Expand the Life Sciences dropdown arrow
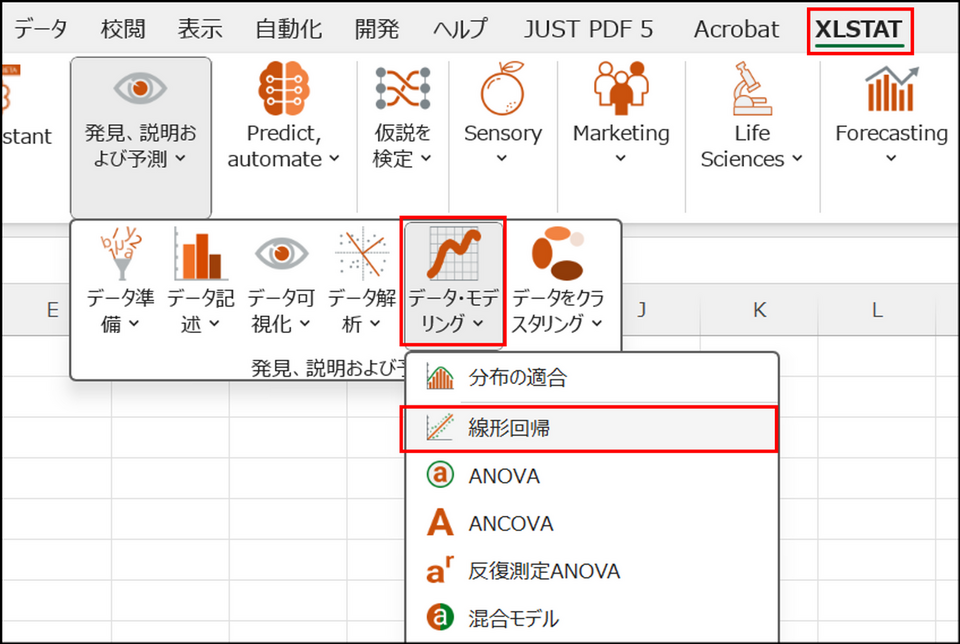 [797, 158]
